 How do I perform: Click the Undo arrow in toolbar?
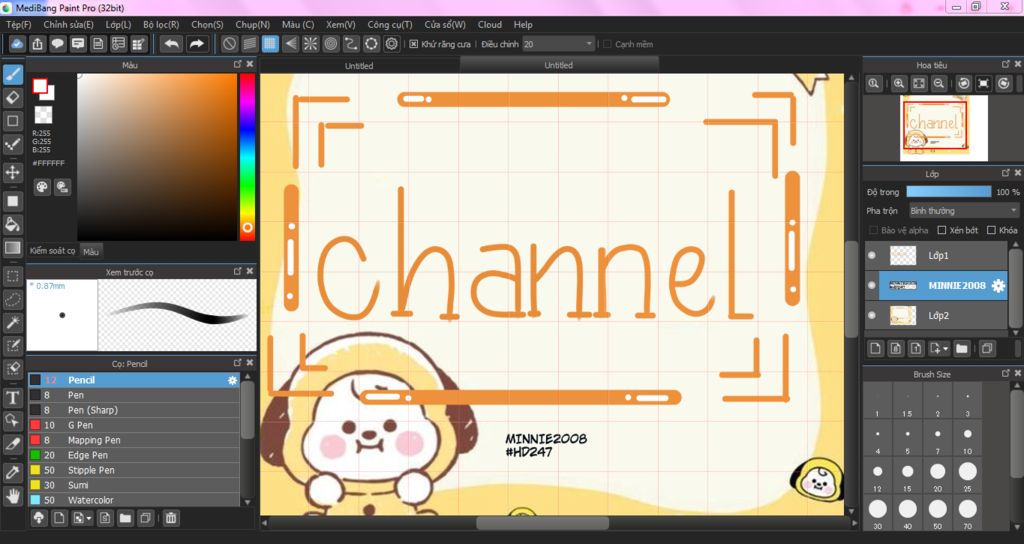point(172,44)
